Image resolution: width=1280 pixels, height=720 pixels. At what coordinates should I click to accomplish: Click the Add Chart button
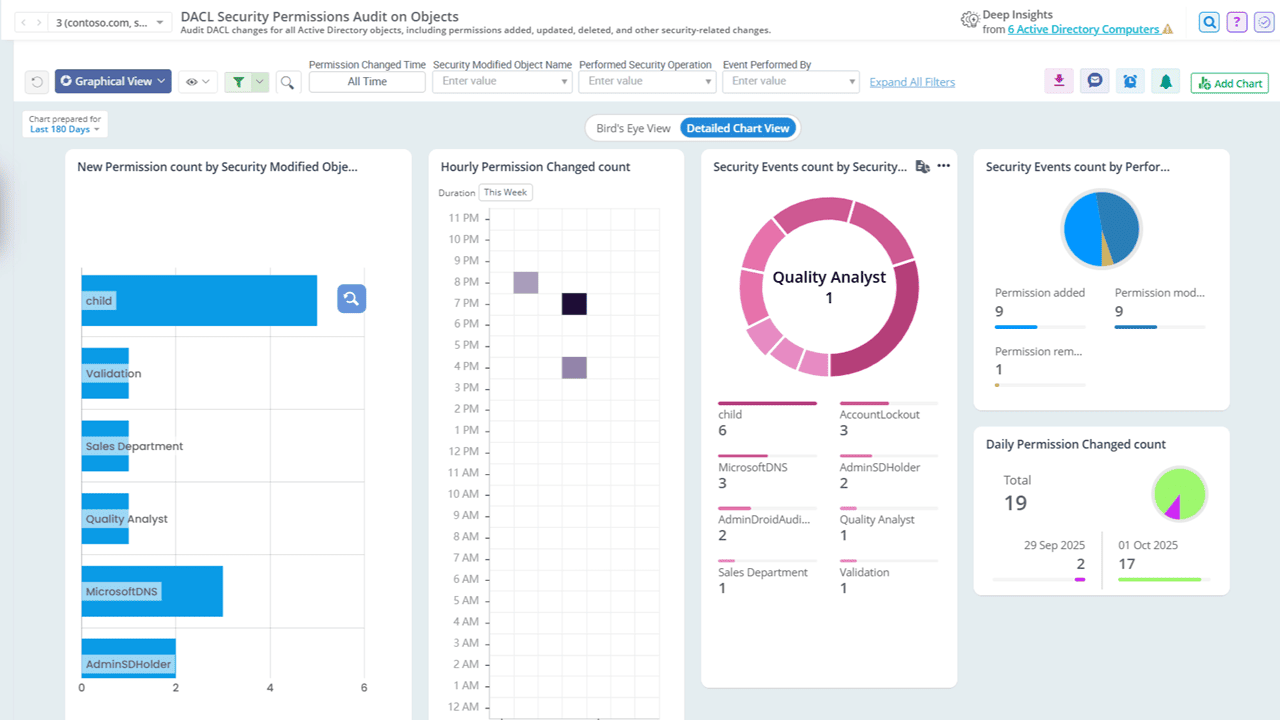coord(1229,84)
